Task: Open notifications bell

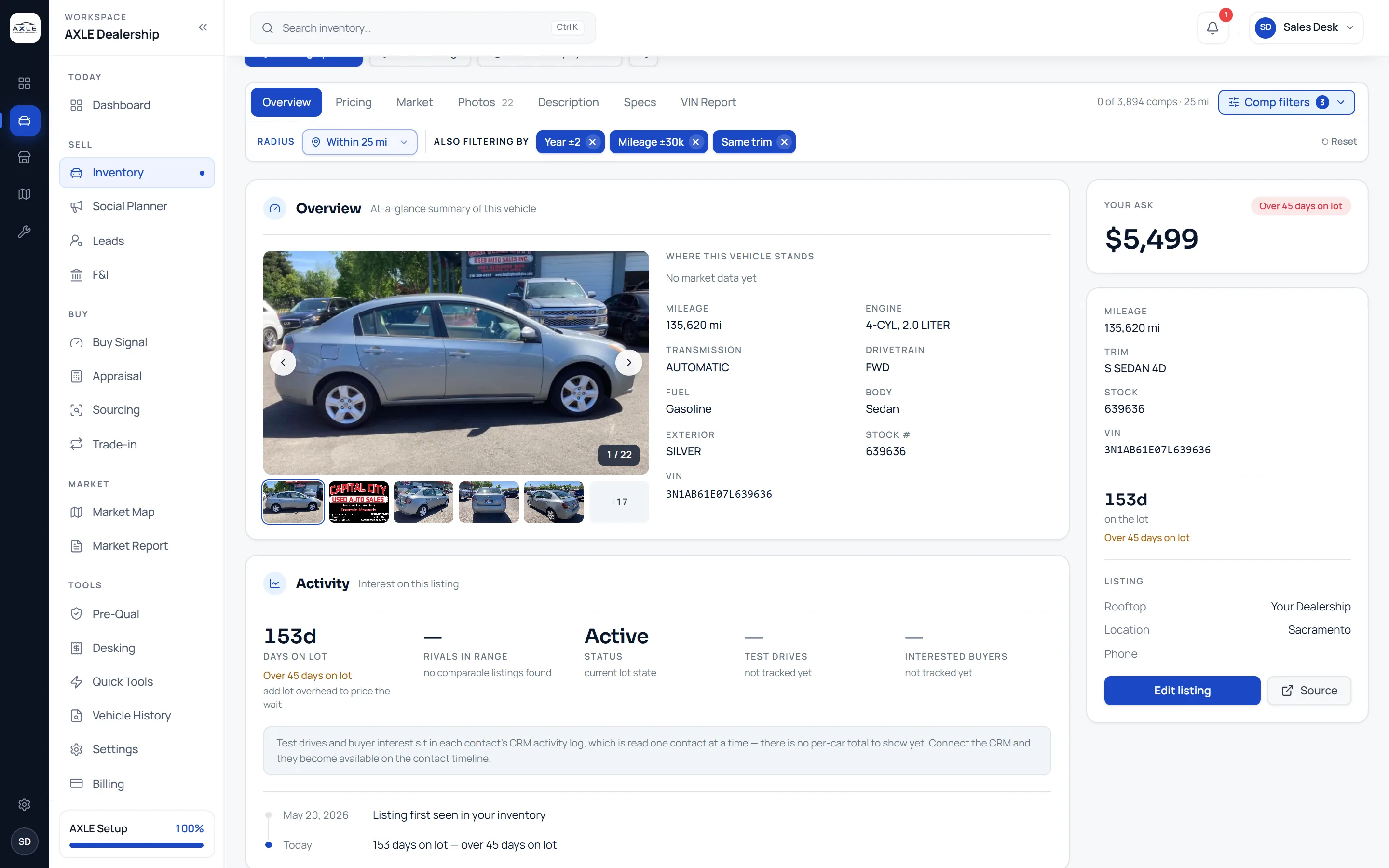Action: 1212,27
